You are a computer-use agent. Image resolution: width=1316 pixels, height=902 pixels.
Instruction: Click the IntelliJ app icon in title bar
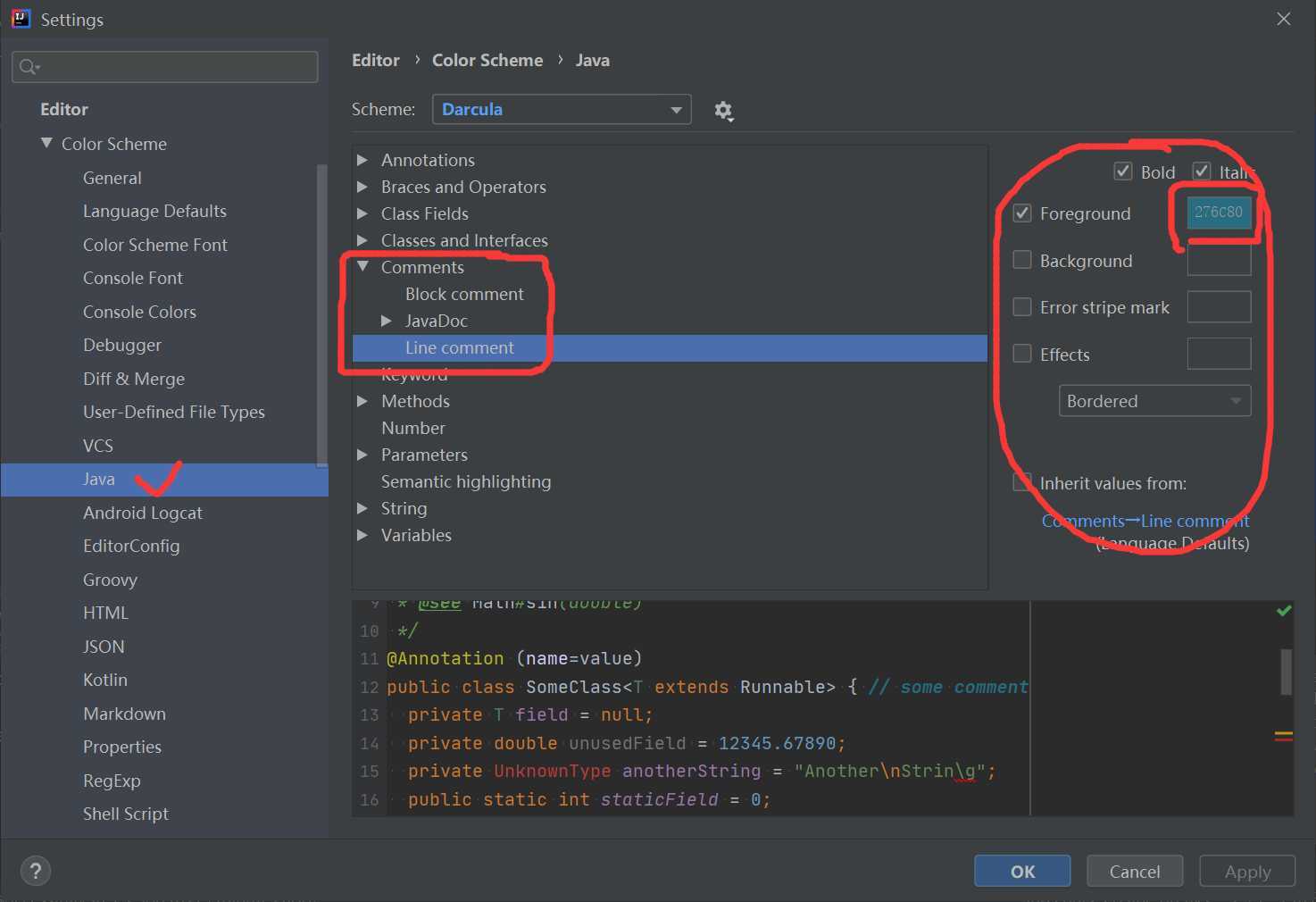click(20, 19)
